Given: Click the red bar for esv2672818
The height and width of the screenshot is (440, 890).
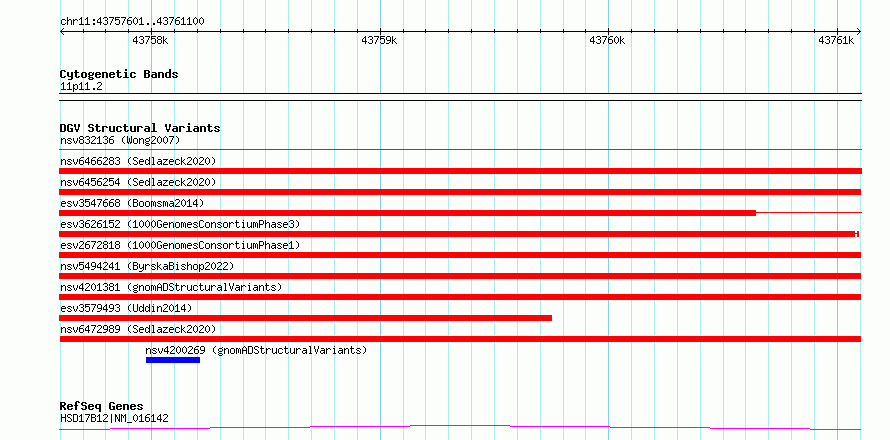Looking at the screenshot, I should [460, 255].
